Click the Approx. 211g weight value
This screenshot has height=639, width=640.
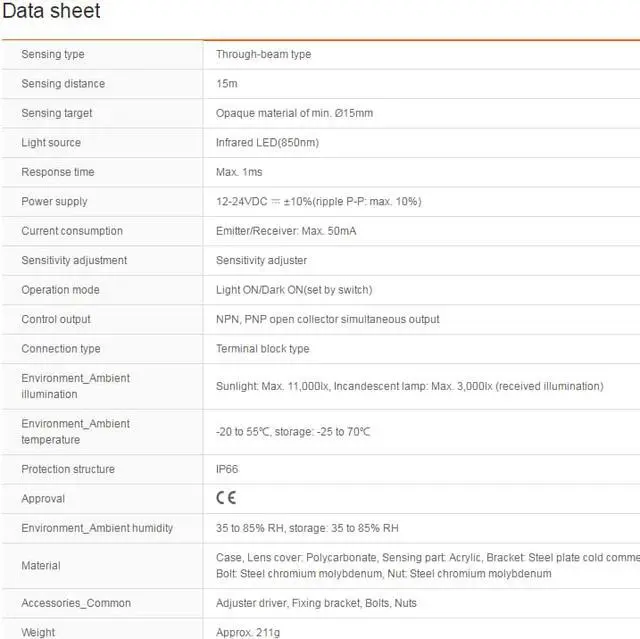[250, 632]
